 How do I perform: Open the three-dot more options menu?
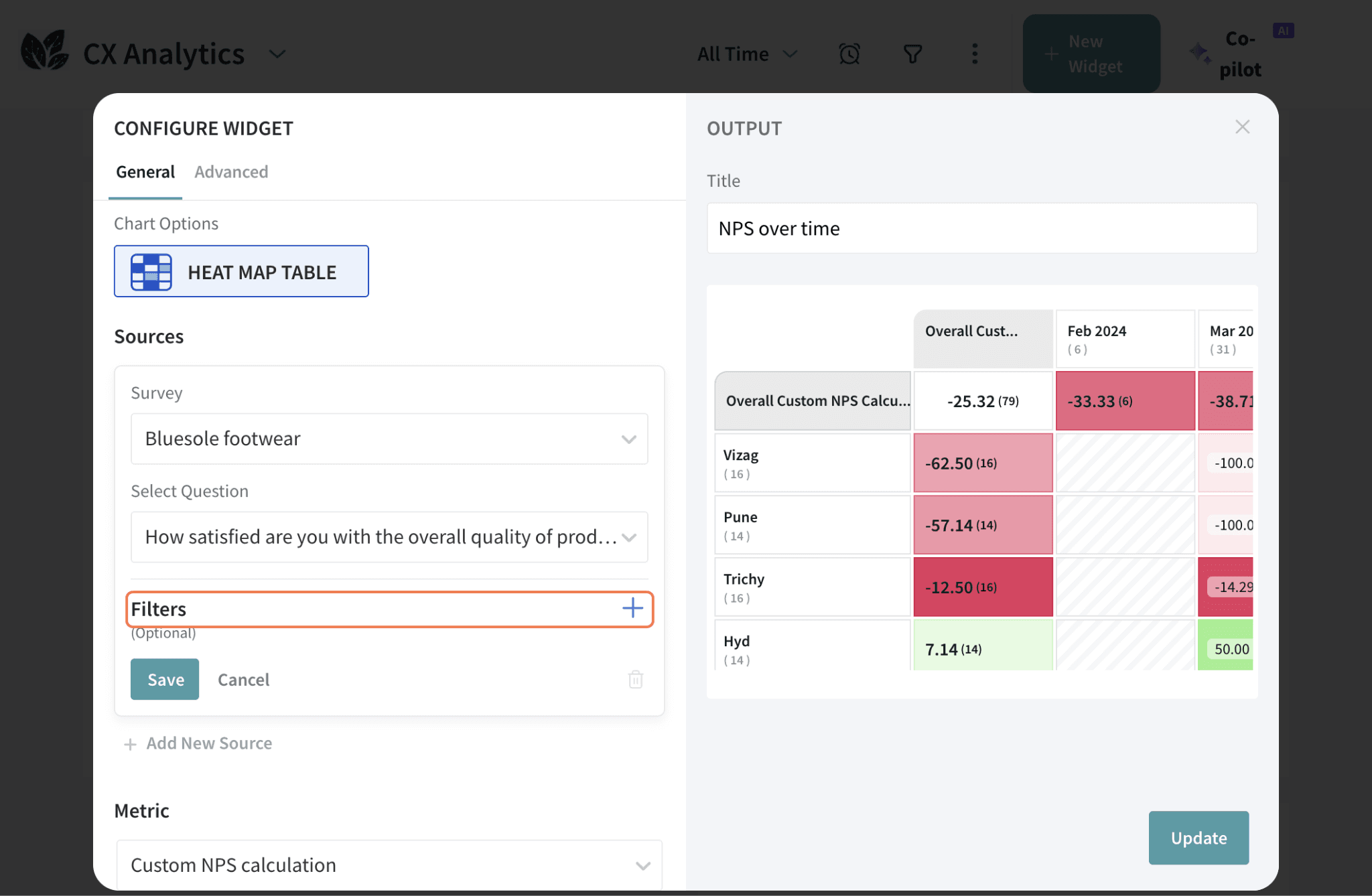[x=975, y=54]
